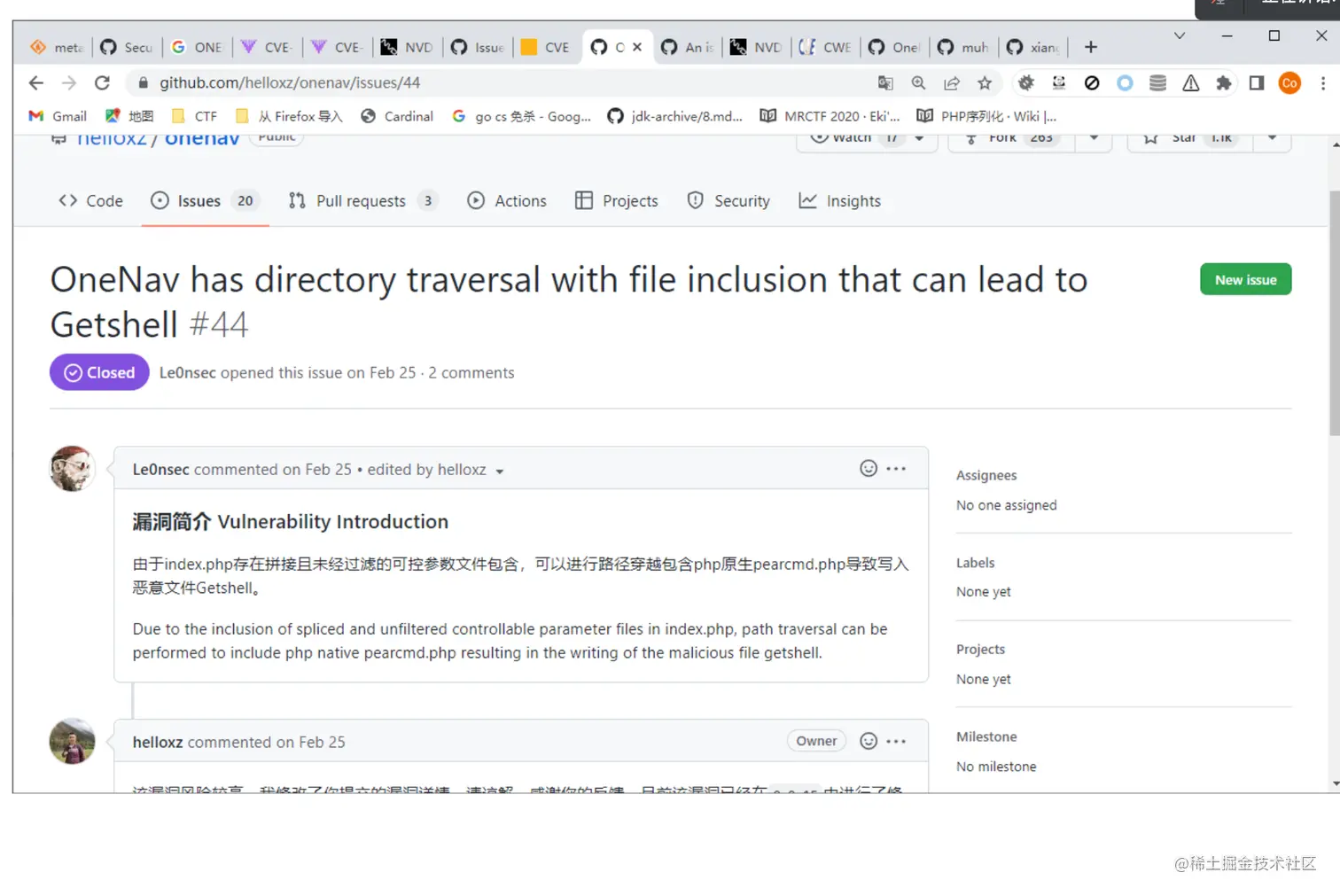The height and width of the screenshot is (896, 1340).
Task: Close the active GitHub tab
Action: 637,47
